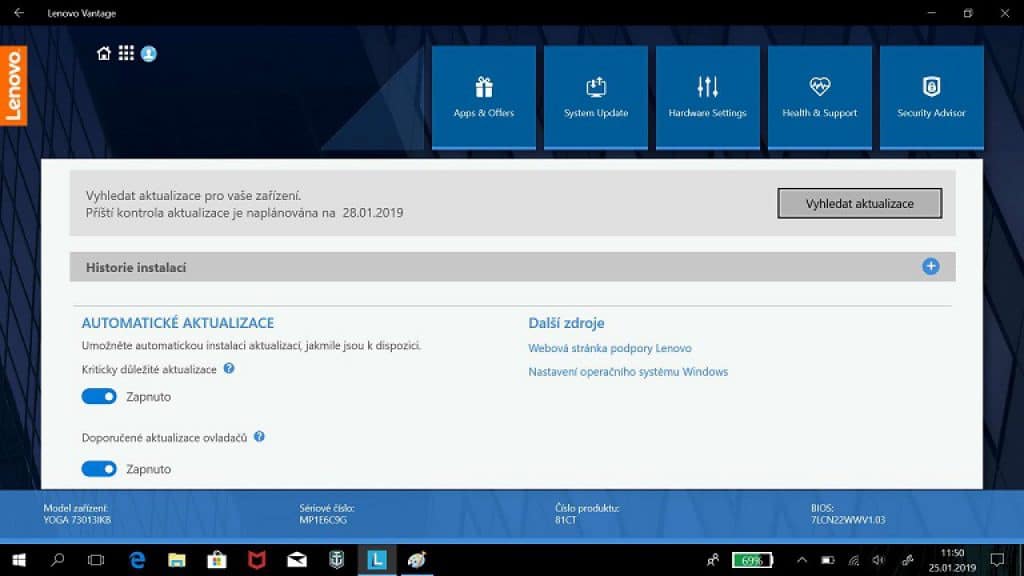Open battery status tray icon
Screen dimensions: 1024x576
828,560
